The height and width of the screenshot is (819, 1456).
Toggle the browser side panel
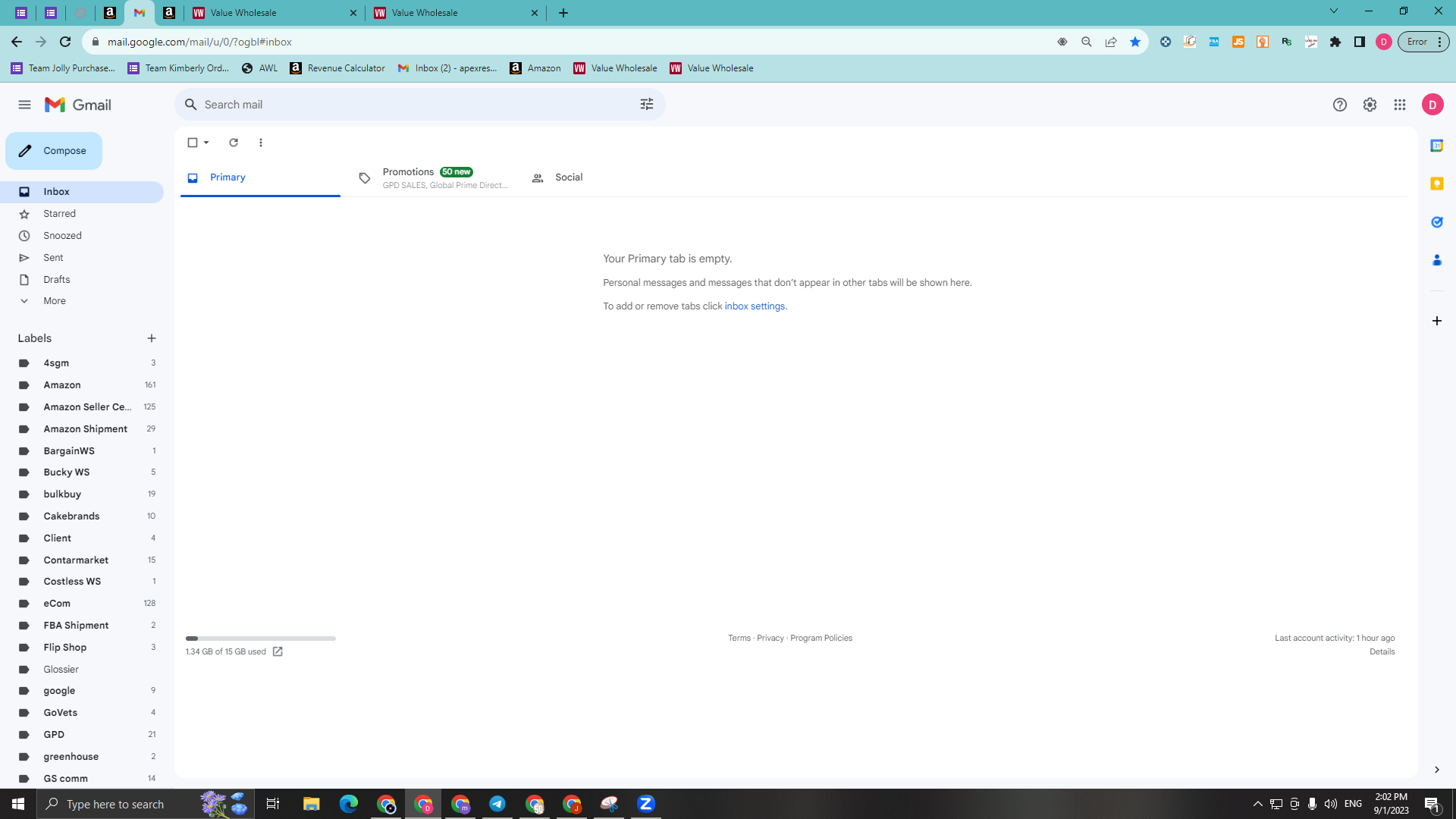(1360, 42)
